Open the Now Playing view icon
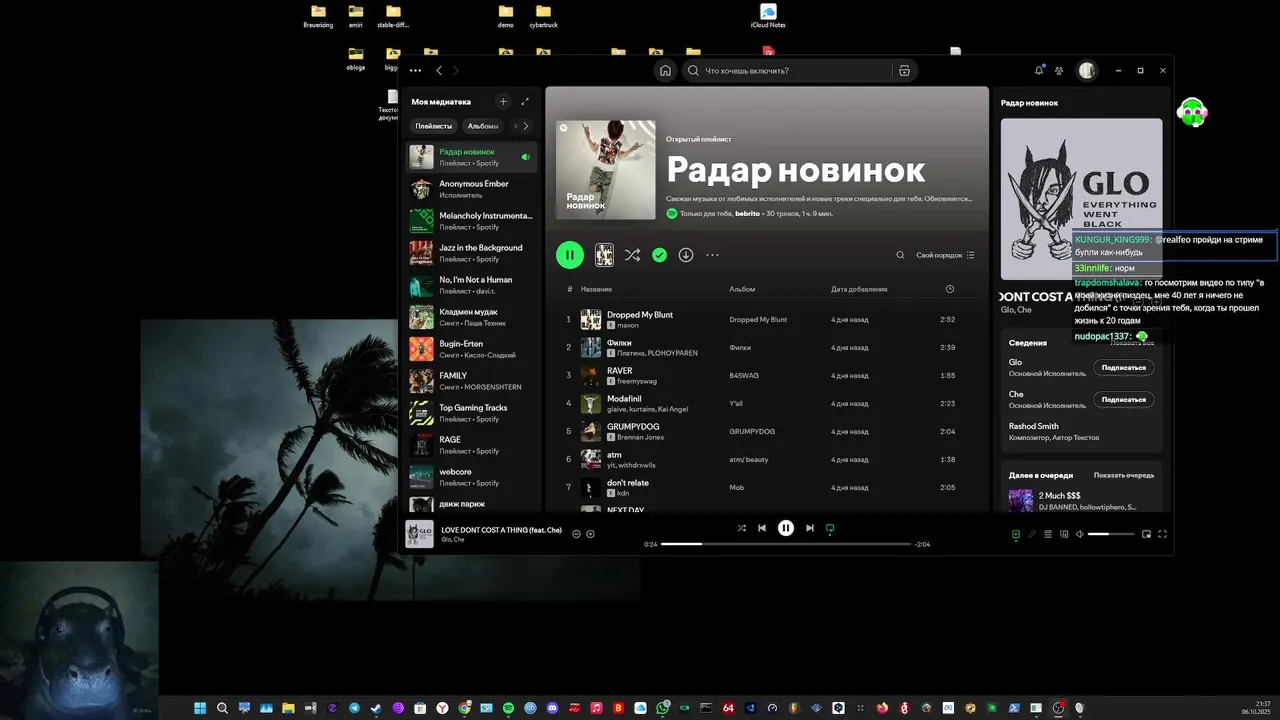The height and width of the screenshot is (720, 1280). tap(1016, 534)
